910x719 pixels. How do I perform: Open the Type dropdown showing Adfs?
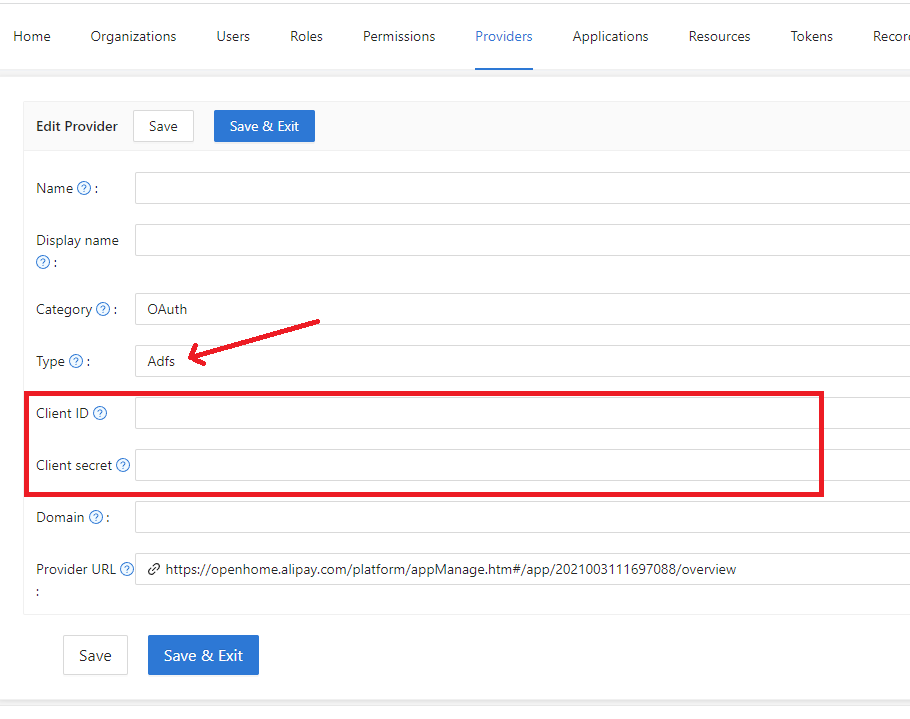tap(400, 361)
